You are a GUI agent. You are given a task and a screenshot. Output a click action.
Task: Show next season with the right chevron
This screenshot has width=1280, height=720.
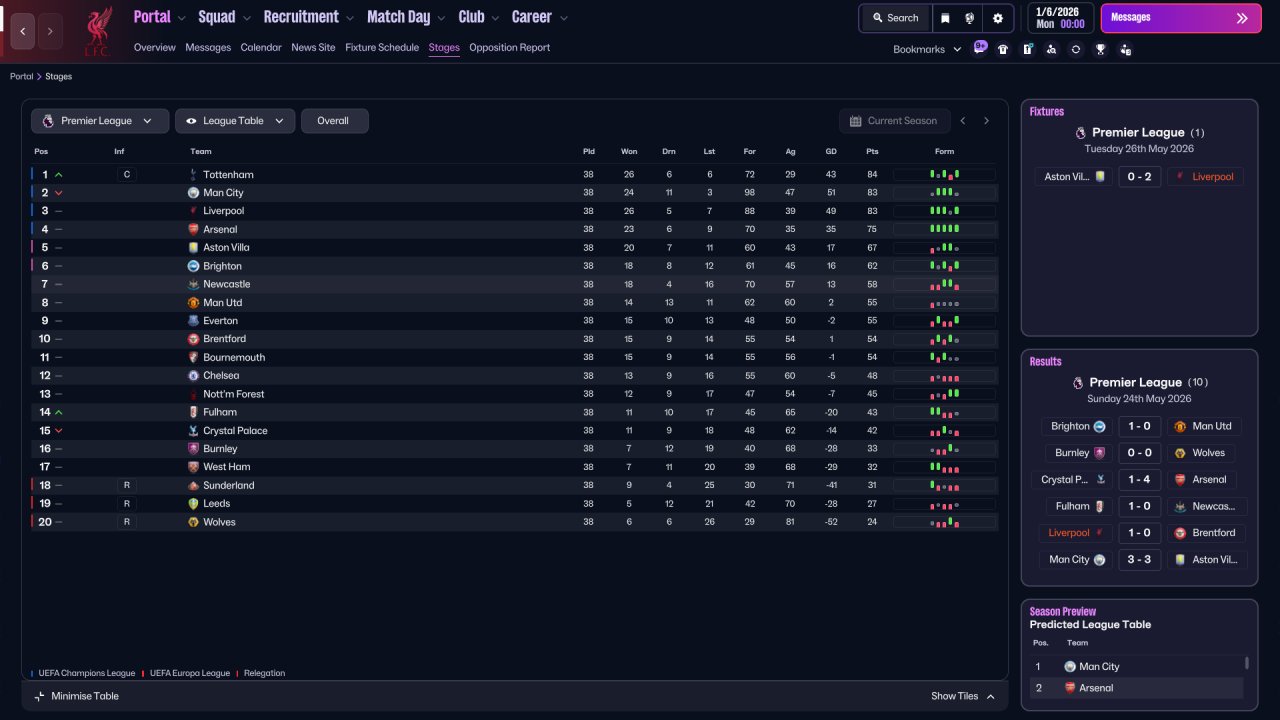tap(986, 121)
